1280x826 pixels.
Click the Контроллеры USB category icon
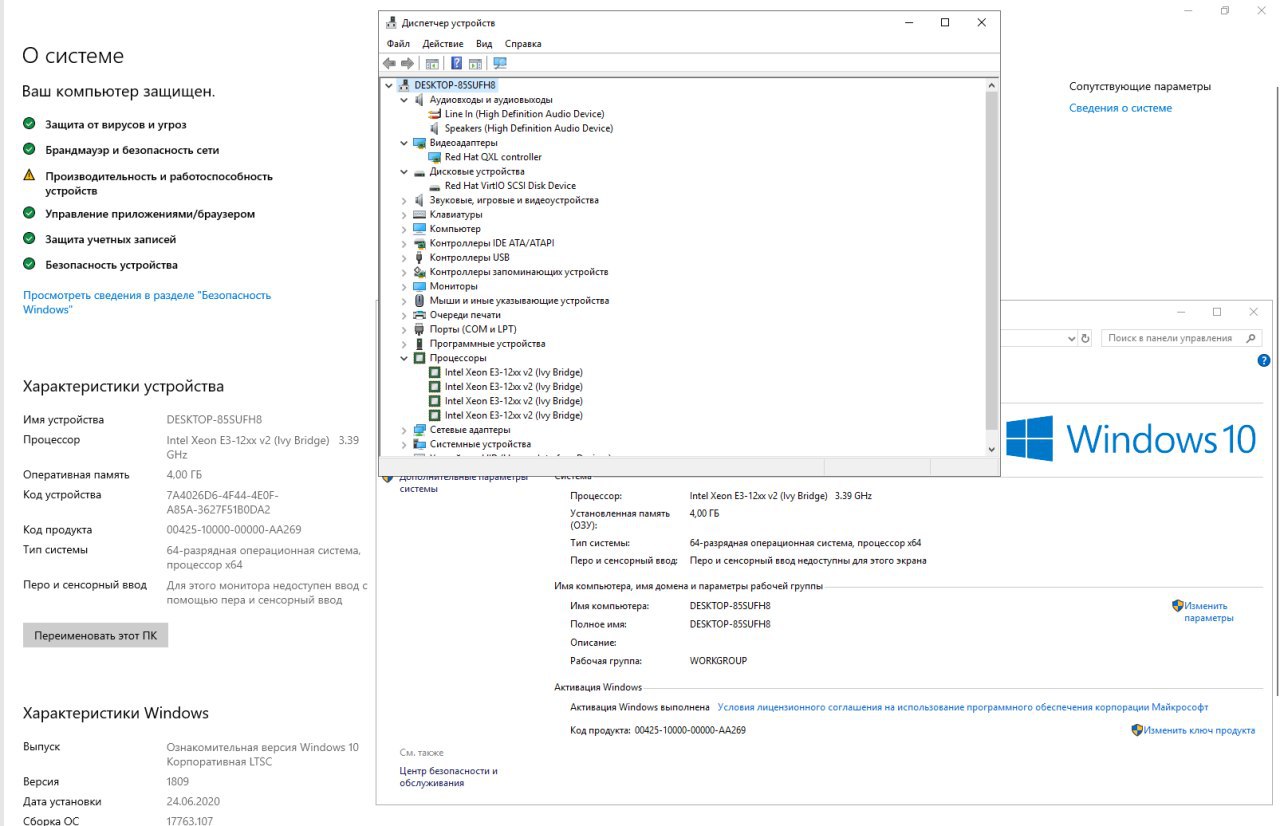[419, 257]
